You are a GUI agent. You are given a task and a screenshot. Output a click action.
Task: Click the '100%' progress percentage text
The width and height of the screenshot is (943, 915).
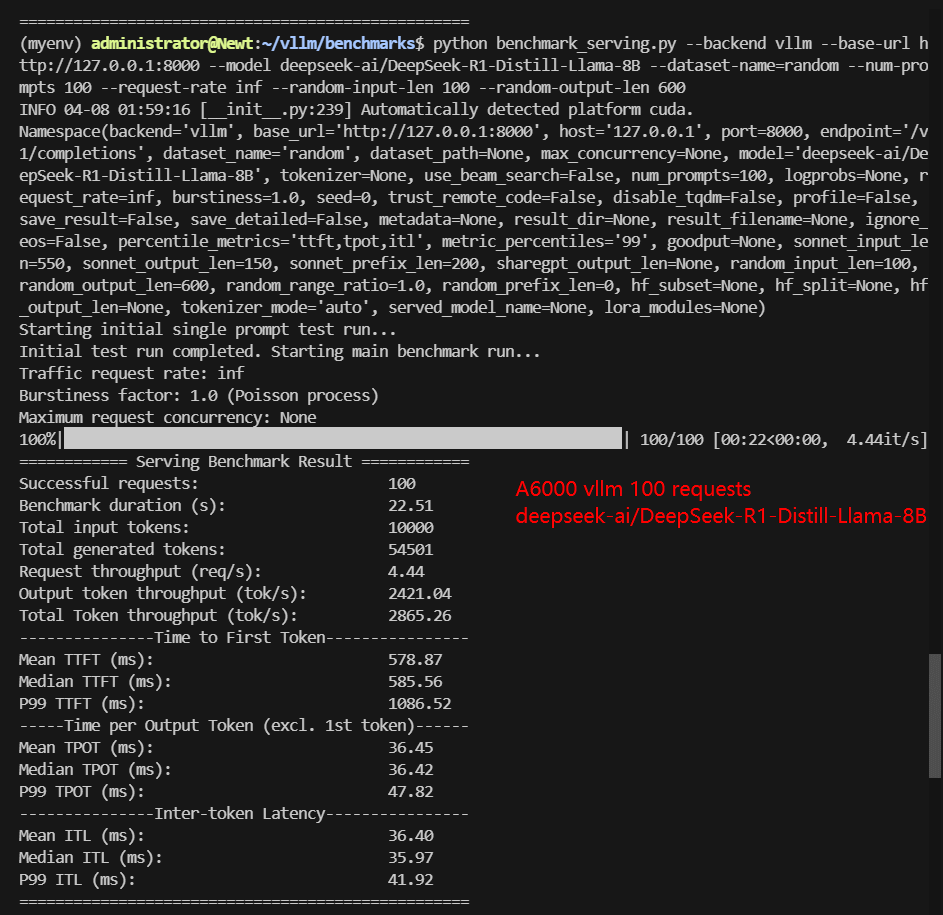coord(37,440)
